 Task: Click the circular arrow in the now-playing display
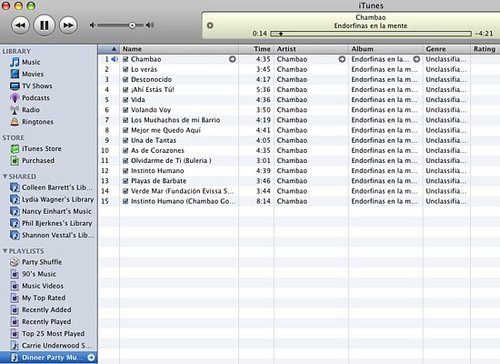[210, 25]
